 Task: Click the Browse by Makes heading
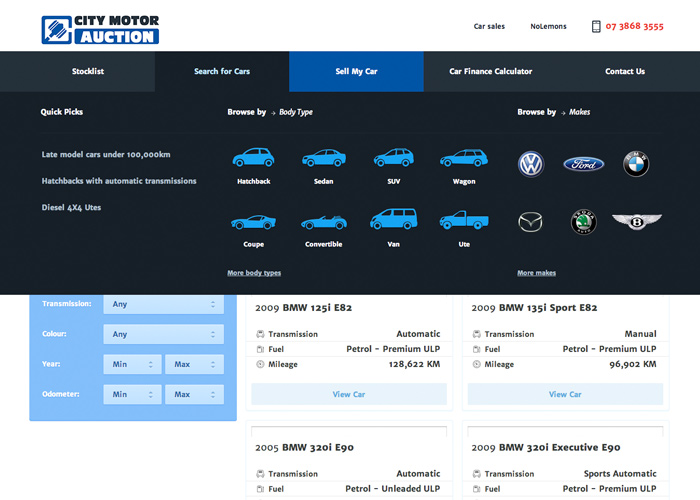(x=554, y=112)
